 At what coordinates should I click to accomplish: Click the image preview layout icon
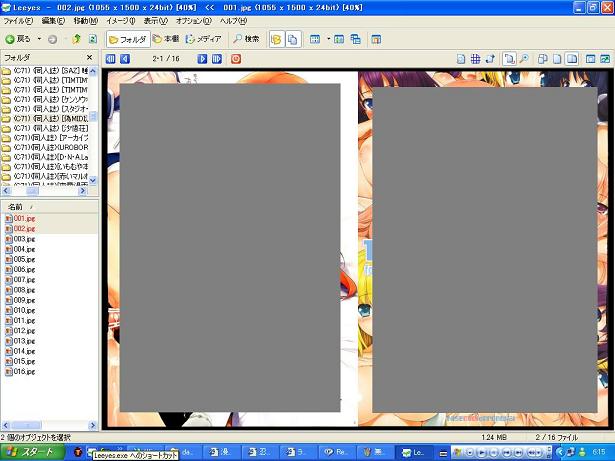point(339,39)
